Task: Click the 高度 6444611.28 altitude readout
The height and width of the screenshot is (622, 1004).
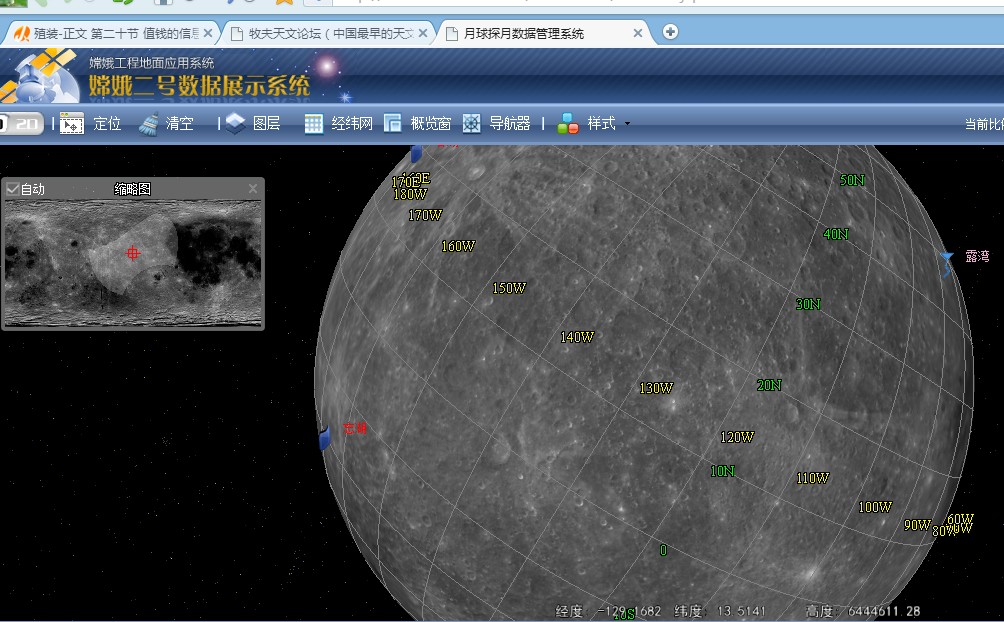Action: click(862, 611)
